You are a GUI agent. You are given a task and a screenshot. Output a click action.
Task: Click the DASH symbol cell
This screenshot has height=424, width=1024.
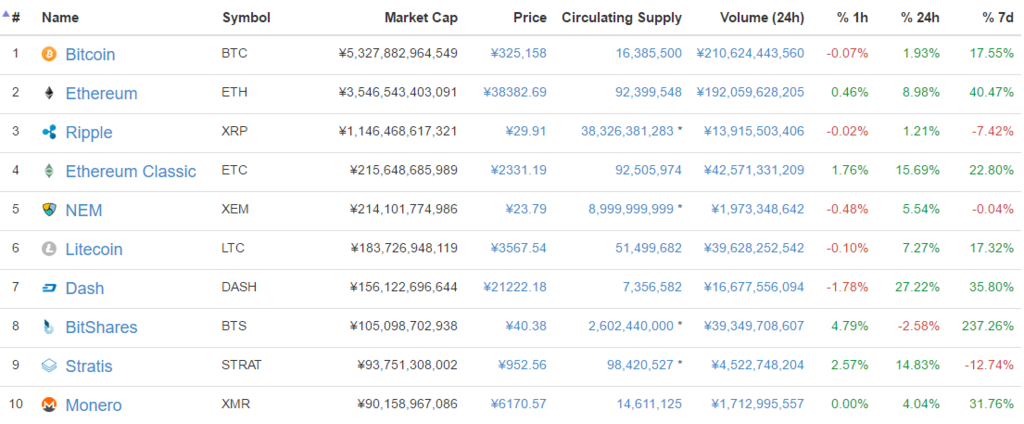[x=240, y=287]
